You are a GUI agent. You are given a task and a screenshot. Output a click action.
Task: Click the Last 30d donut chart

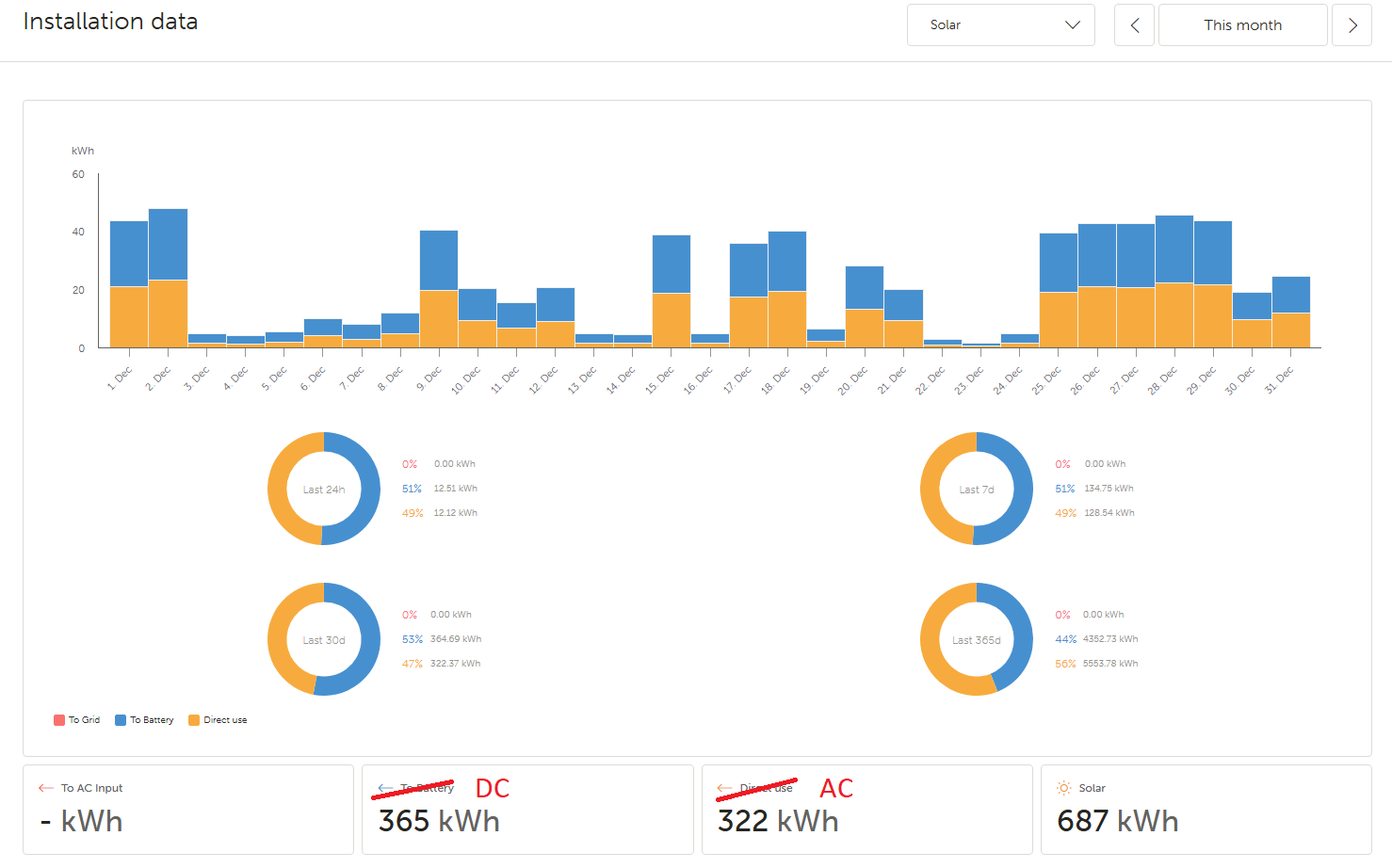(324, 639)
